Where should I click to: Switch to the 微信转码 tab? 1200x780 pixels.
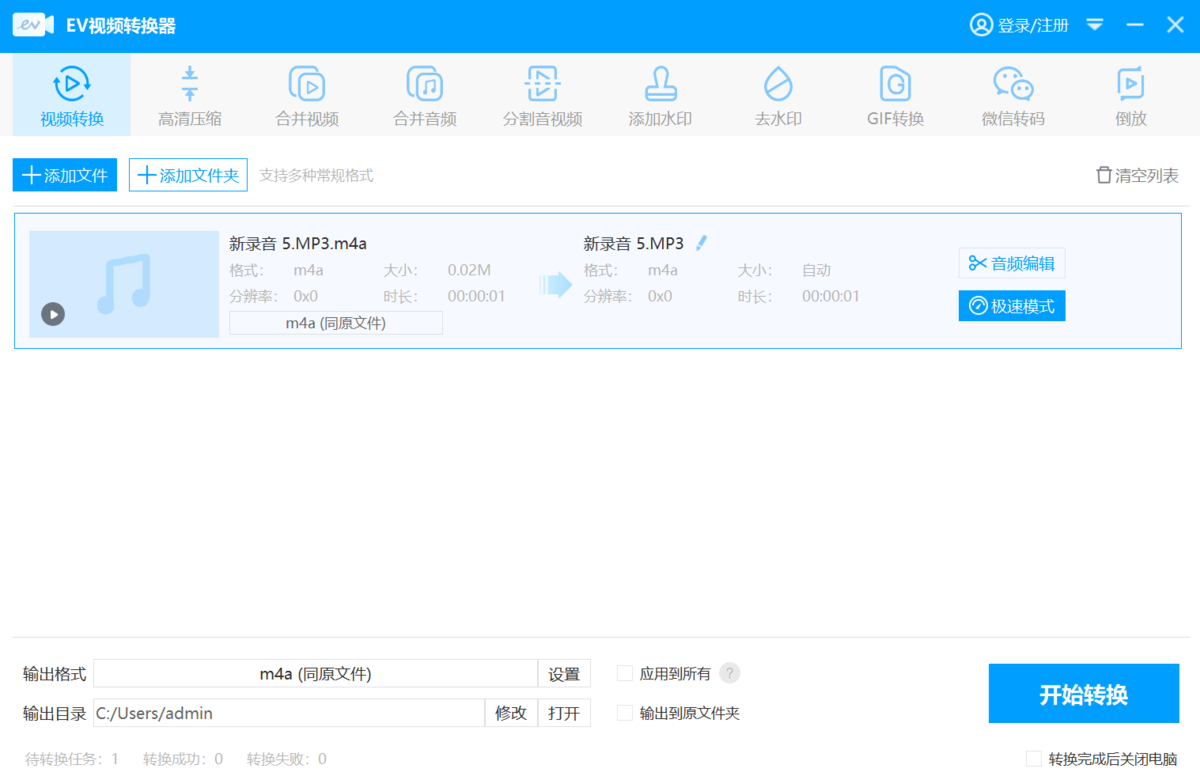1012,93
